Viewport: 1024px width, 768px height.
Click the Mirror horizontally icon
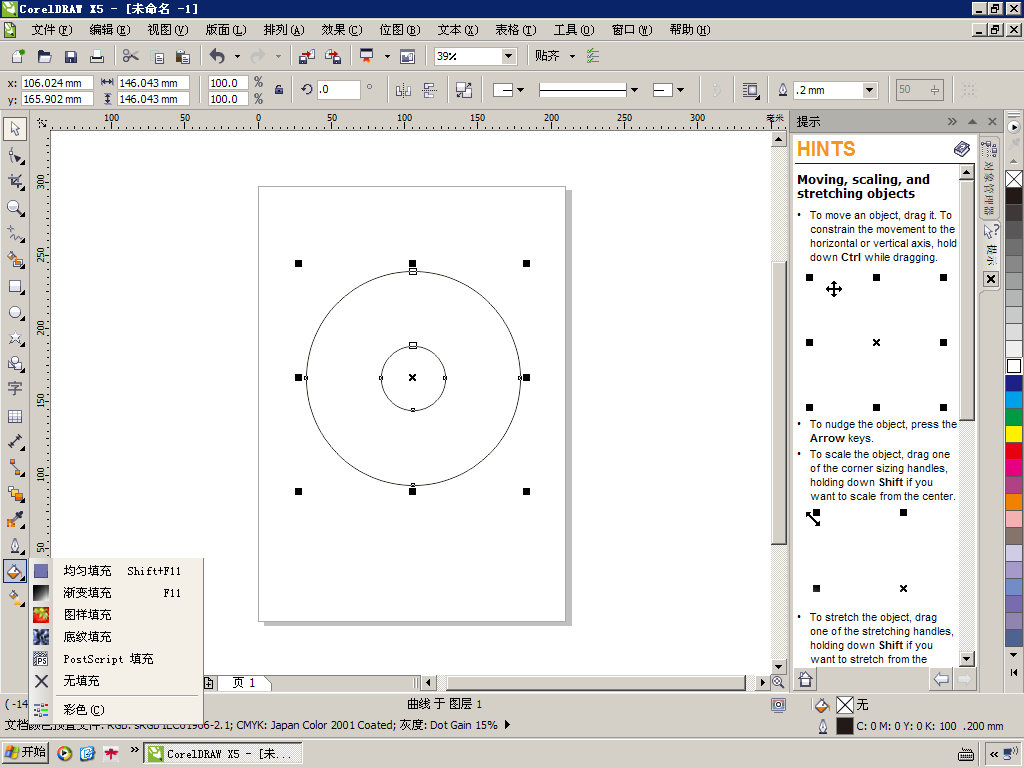tap(403, 90)
